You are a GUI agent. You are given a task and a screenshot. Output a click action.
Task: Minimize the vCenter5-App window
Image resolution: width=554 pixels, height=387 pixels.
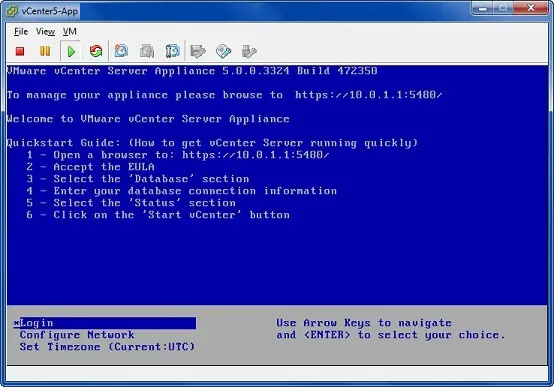pos(482,8)
